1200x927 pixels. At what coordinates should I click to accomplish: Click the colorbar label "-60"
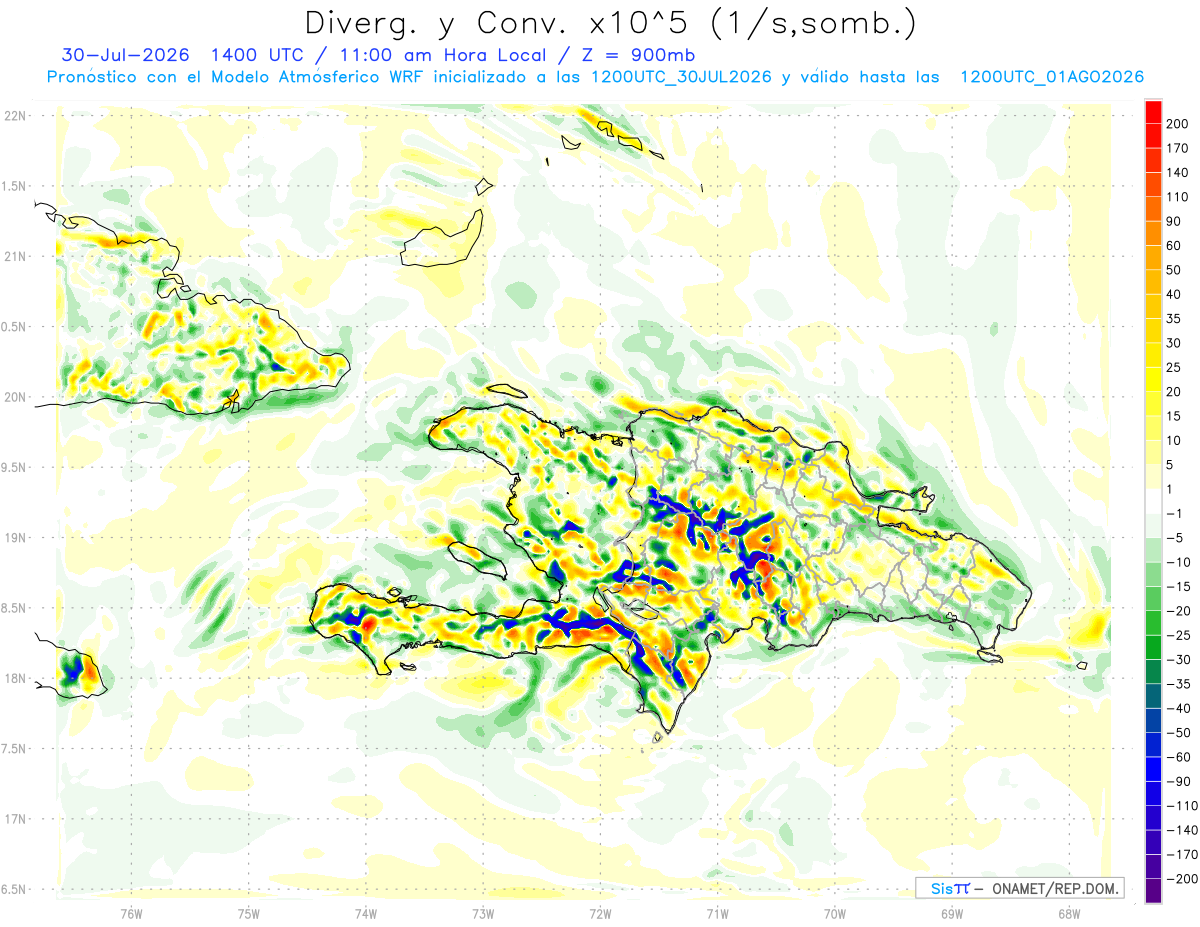pos(1178,757)
